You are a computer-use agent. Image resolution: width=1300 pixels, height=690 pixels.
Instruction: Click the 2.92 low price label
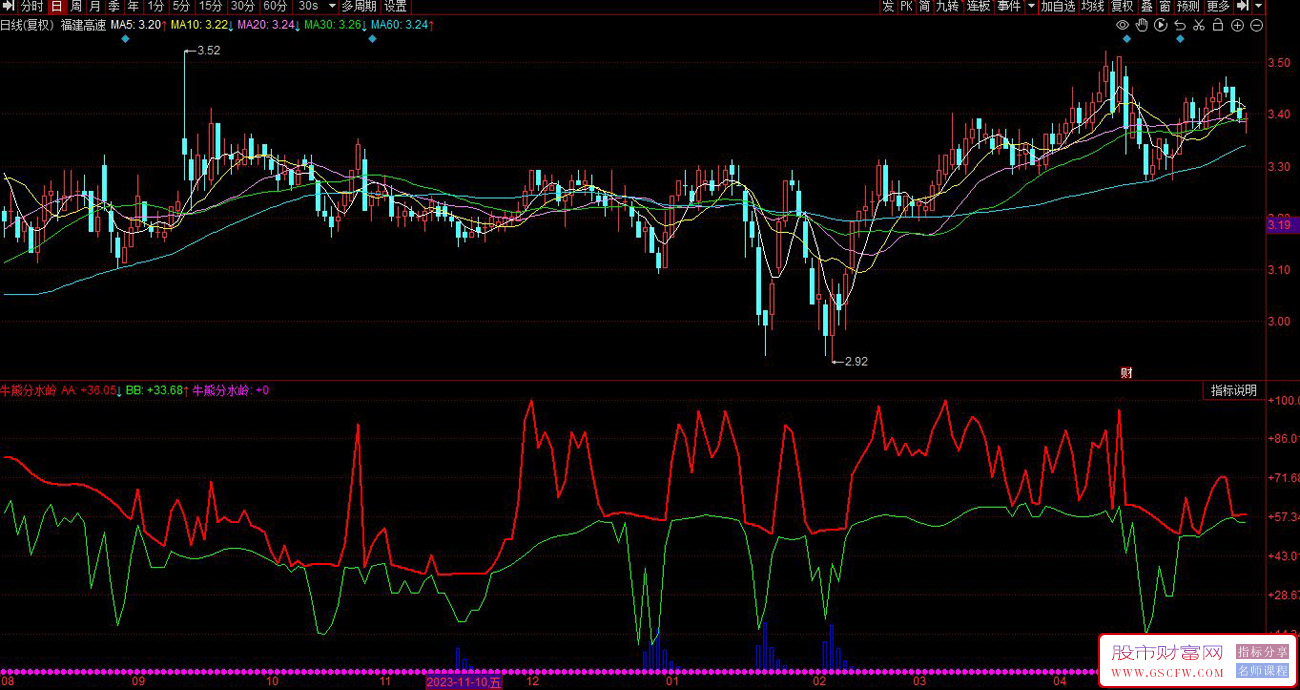click(856, 362)
